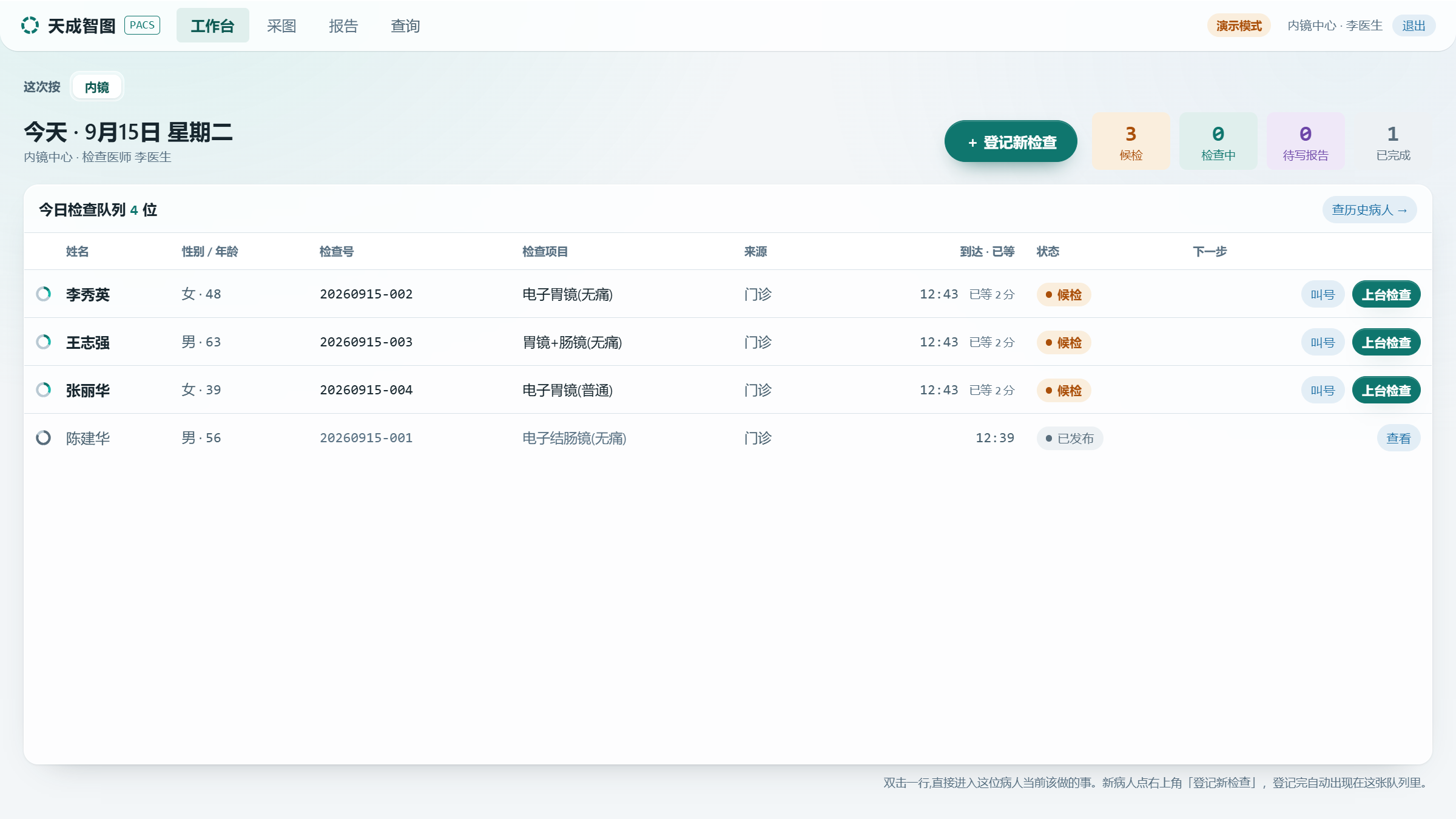This screenshot has width=1456, height=819.
Task: Click the 天成智图 logo icon
Action: coord(30,25)
